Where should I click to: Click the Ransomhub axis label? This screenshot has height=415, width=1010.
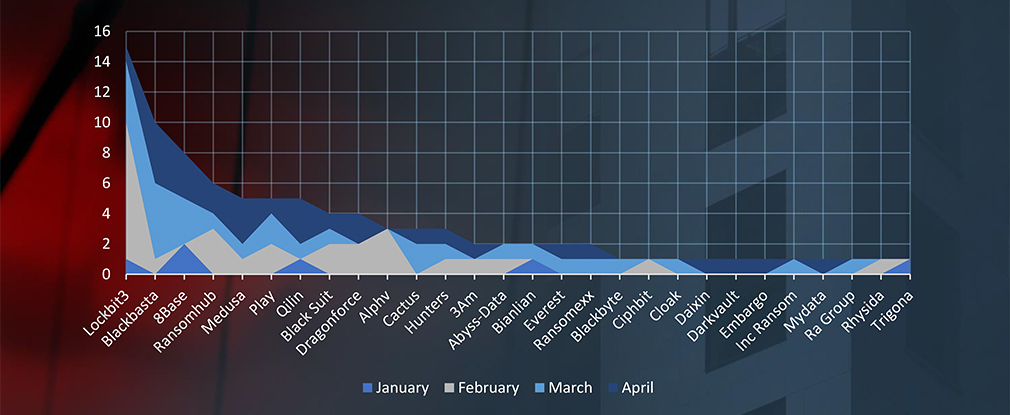[187, 320]
